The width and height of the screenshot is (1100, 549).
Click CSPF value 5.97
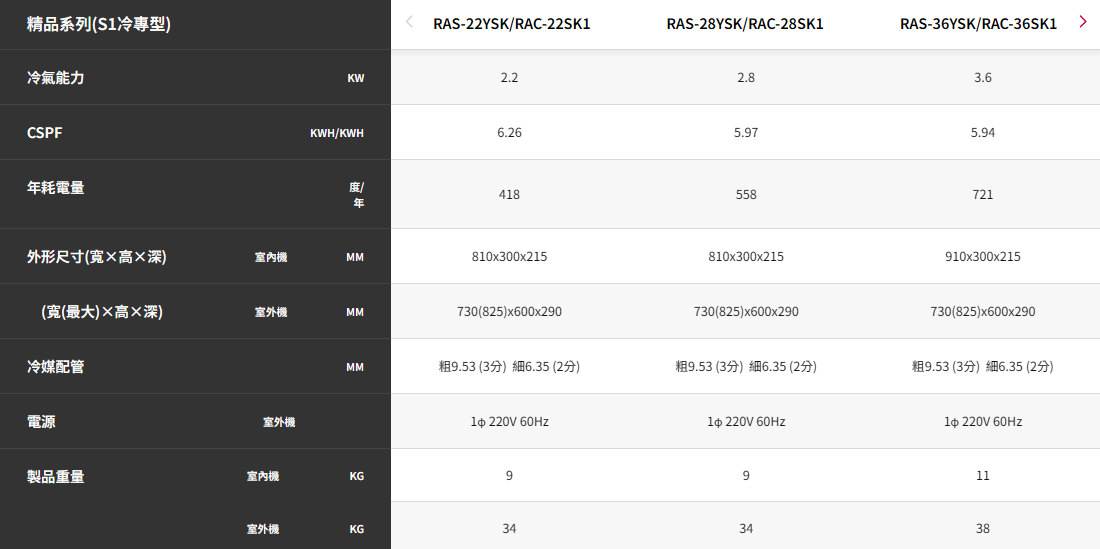click(746, 133)
